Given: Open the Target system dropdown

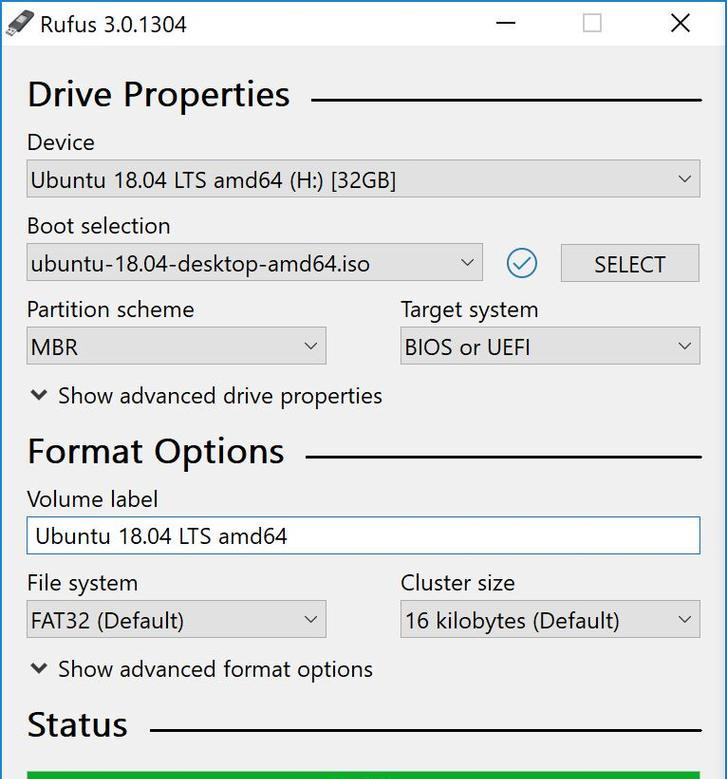Looking at the screenshot, I should (x=550, y=346).
